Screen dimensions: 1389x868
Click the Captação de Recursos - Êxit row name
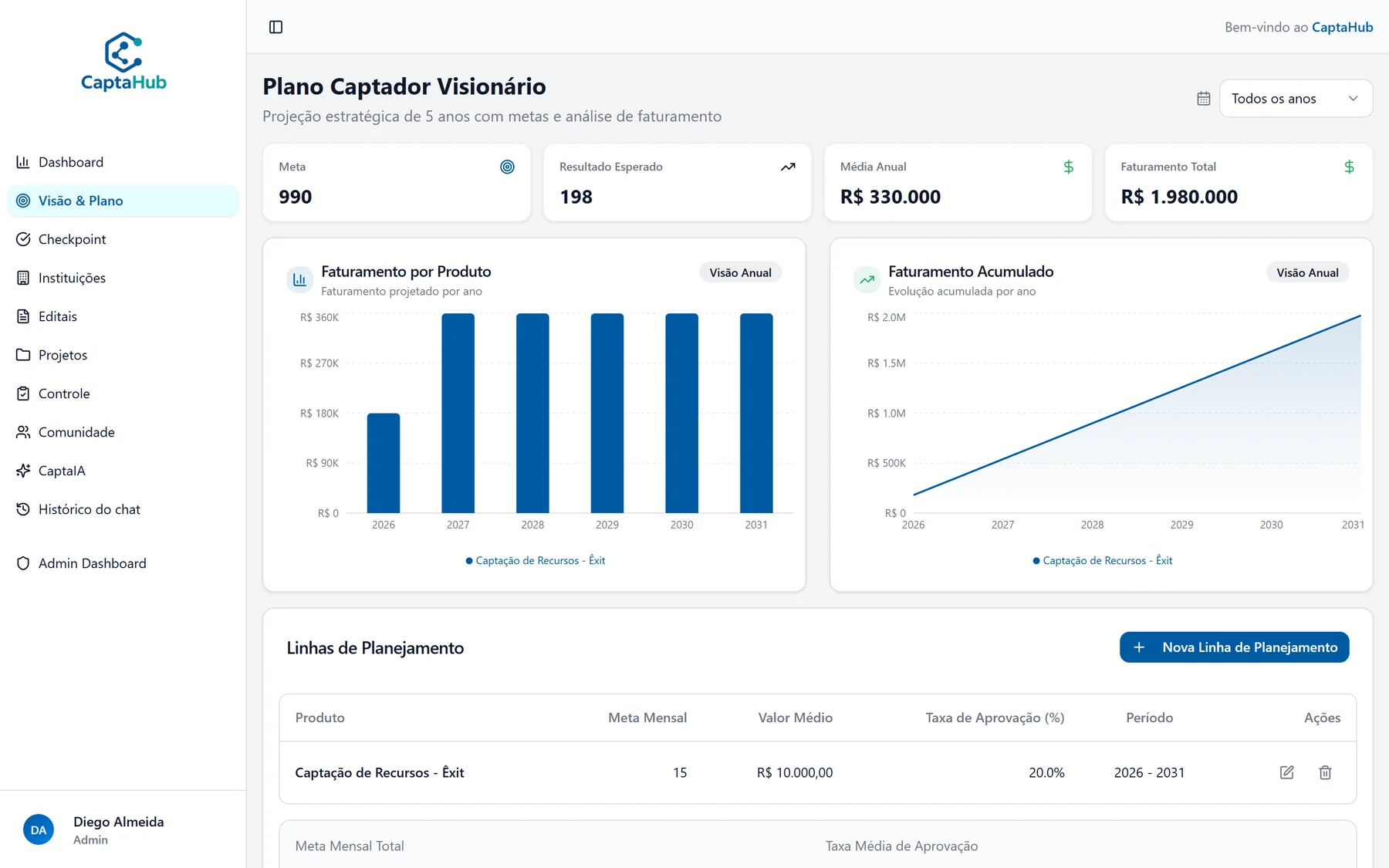pos(380,772)
